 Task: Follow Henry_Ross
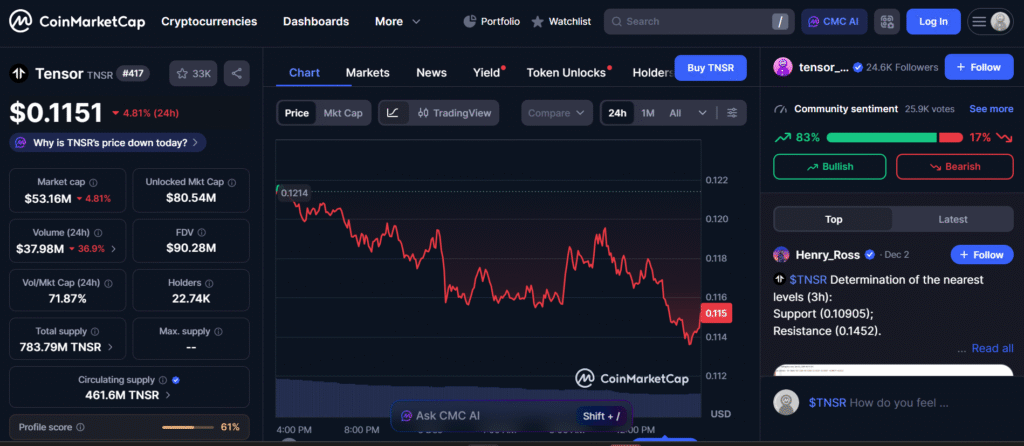[982, 255]
